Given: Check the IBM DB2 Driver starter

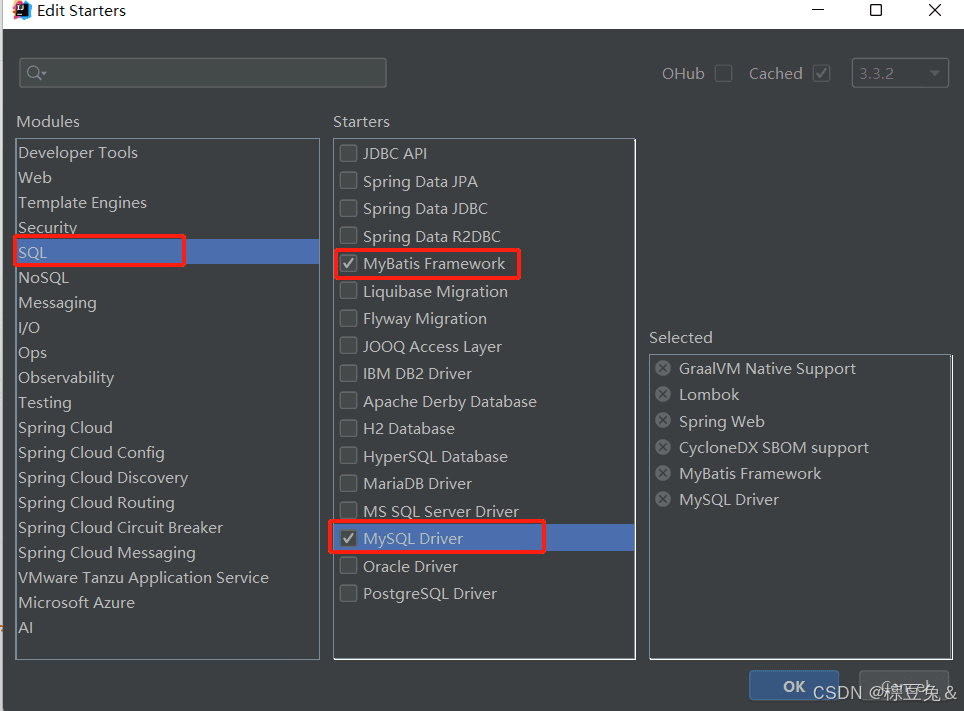Looking at the screenshot, I should tap(349, 373).
